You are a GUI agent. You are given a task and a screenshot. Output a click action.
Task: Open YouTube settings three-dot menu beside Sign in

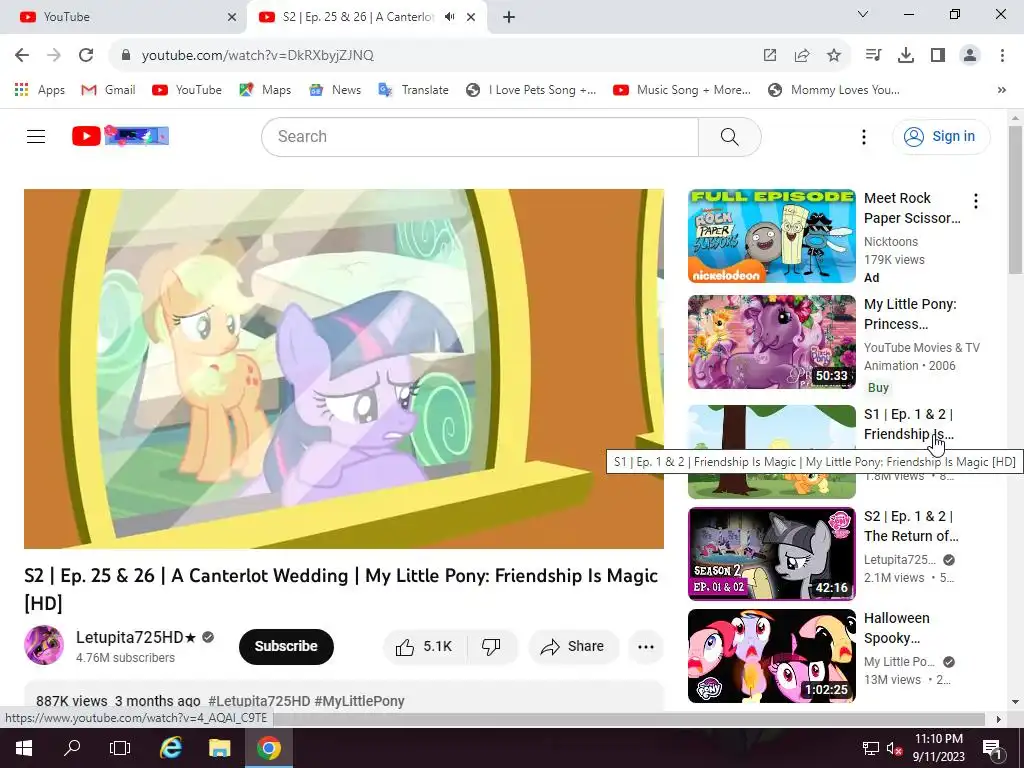(864, 136)
